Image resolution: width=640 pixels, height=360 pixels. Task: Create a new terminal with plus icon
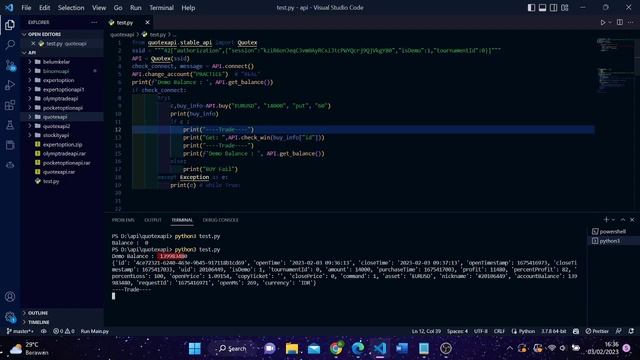pyautogui.click(x=606, y=220)
